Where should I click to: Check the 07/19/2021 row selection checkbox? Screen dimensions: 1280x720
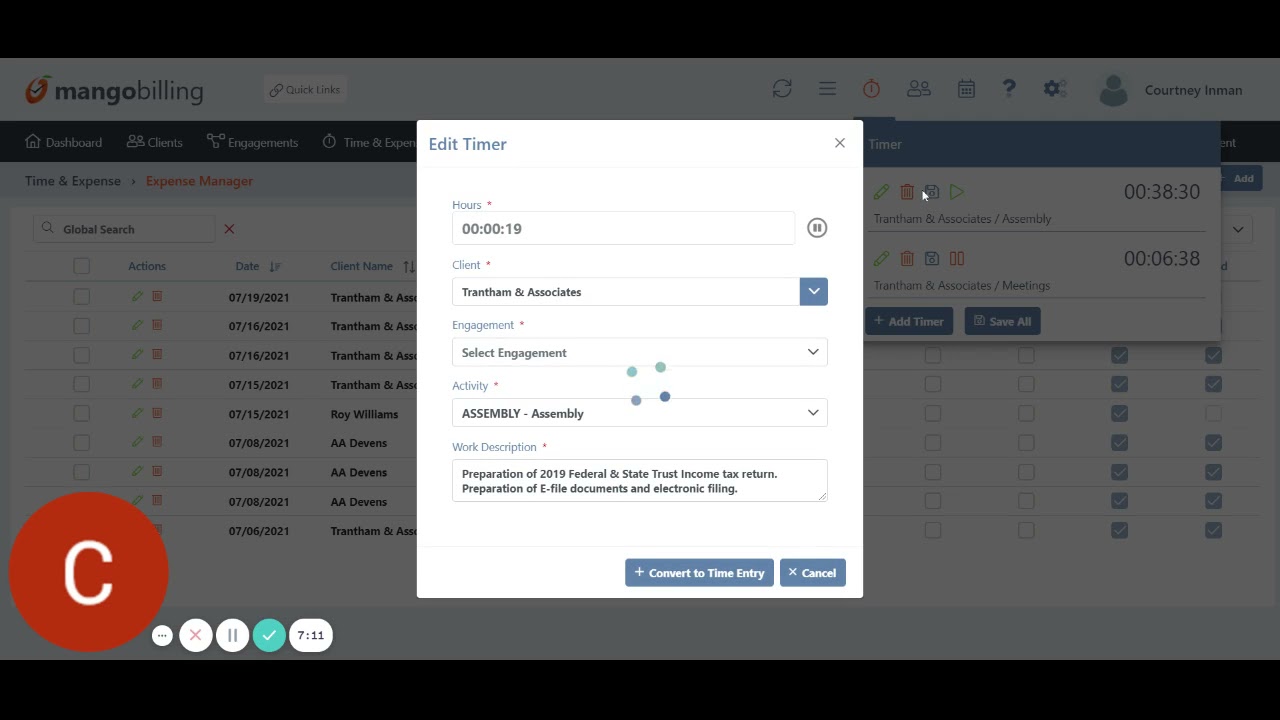pyautogui.click(x=81, y=297)
